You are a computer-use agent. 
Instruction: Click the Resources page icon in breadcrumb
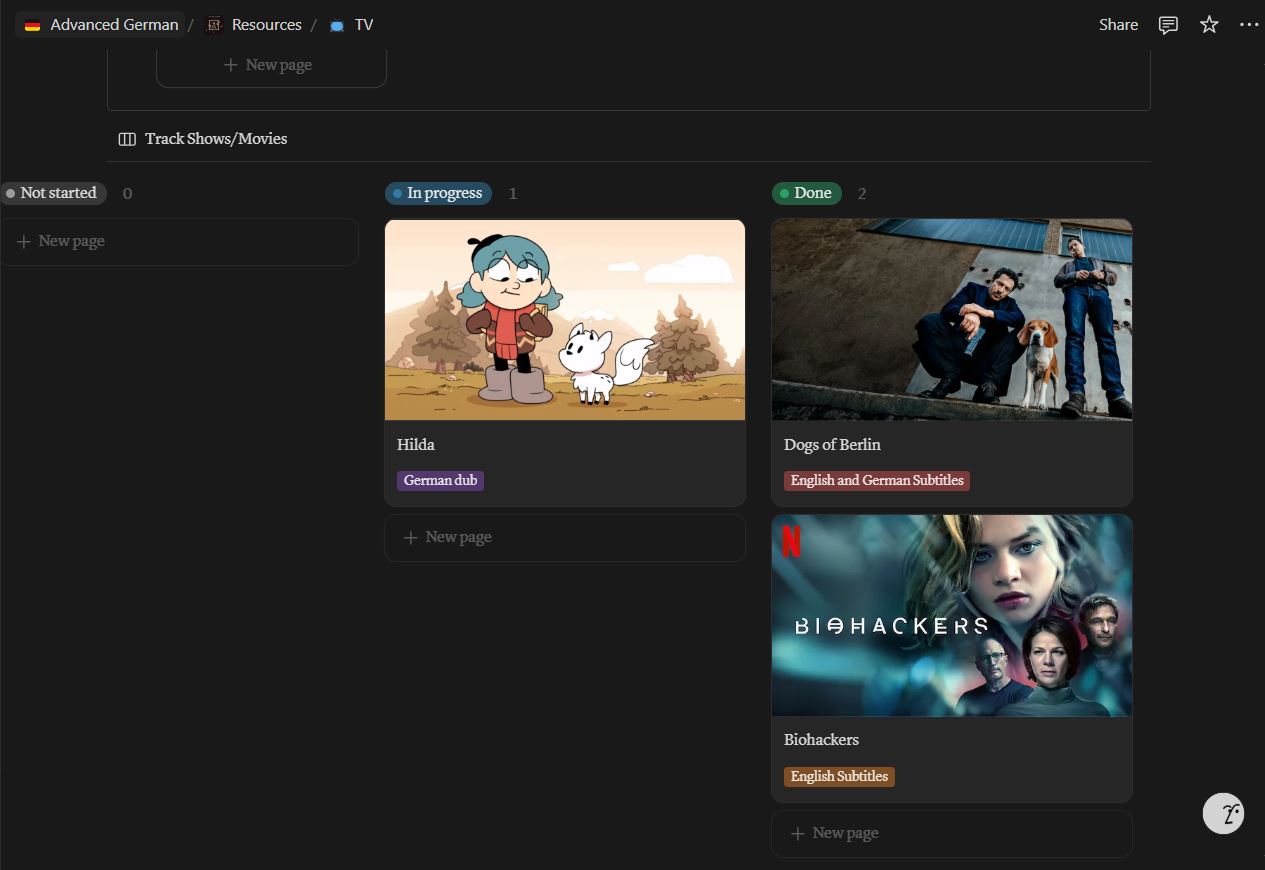pos(214,25)
